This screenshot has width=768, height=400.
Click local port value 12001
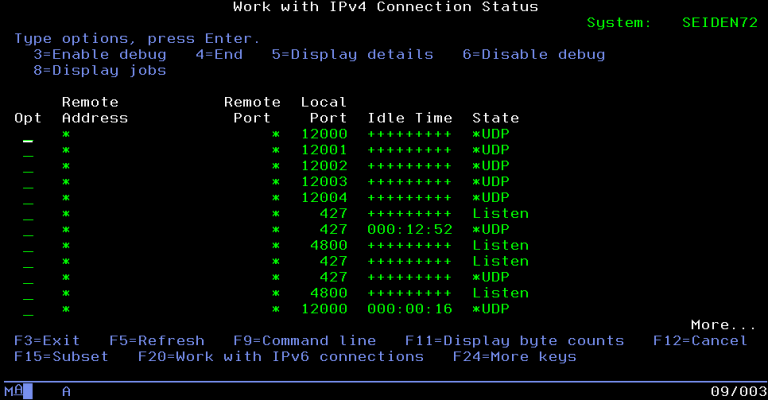coord(324,150)
